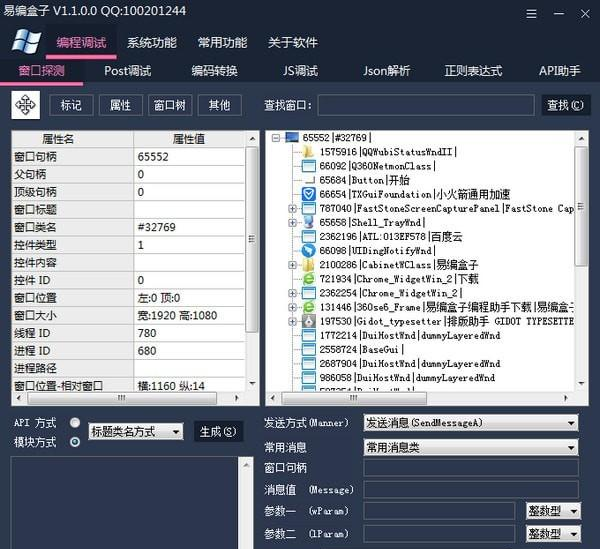Click window icon of 986058 DuiHostWnd

point(308,378)
